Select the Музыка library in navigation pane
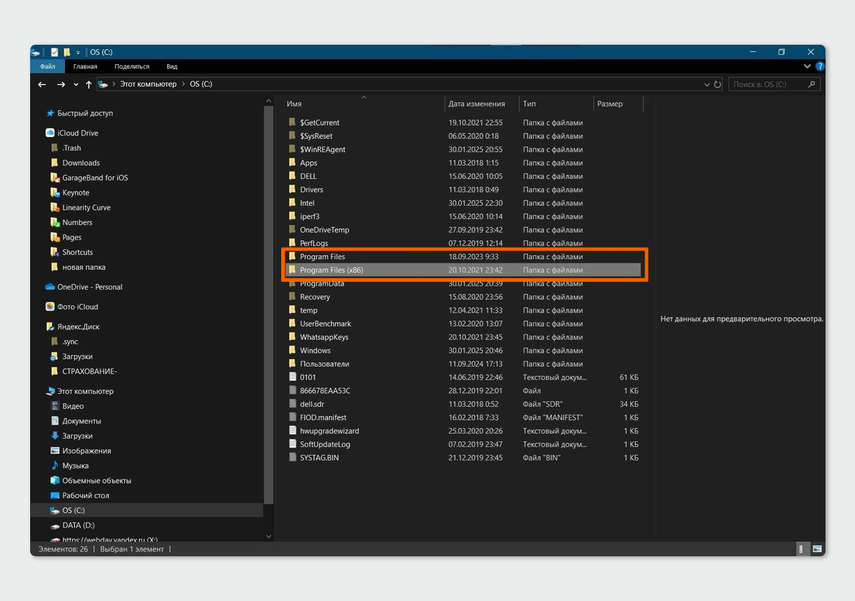 [x=75, y=466]
